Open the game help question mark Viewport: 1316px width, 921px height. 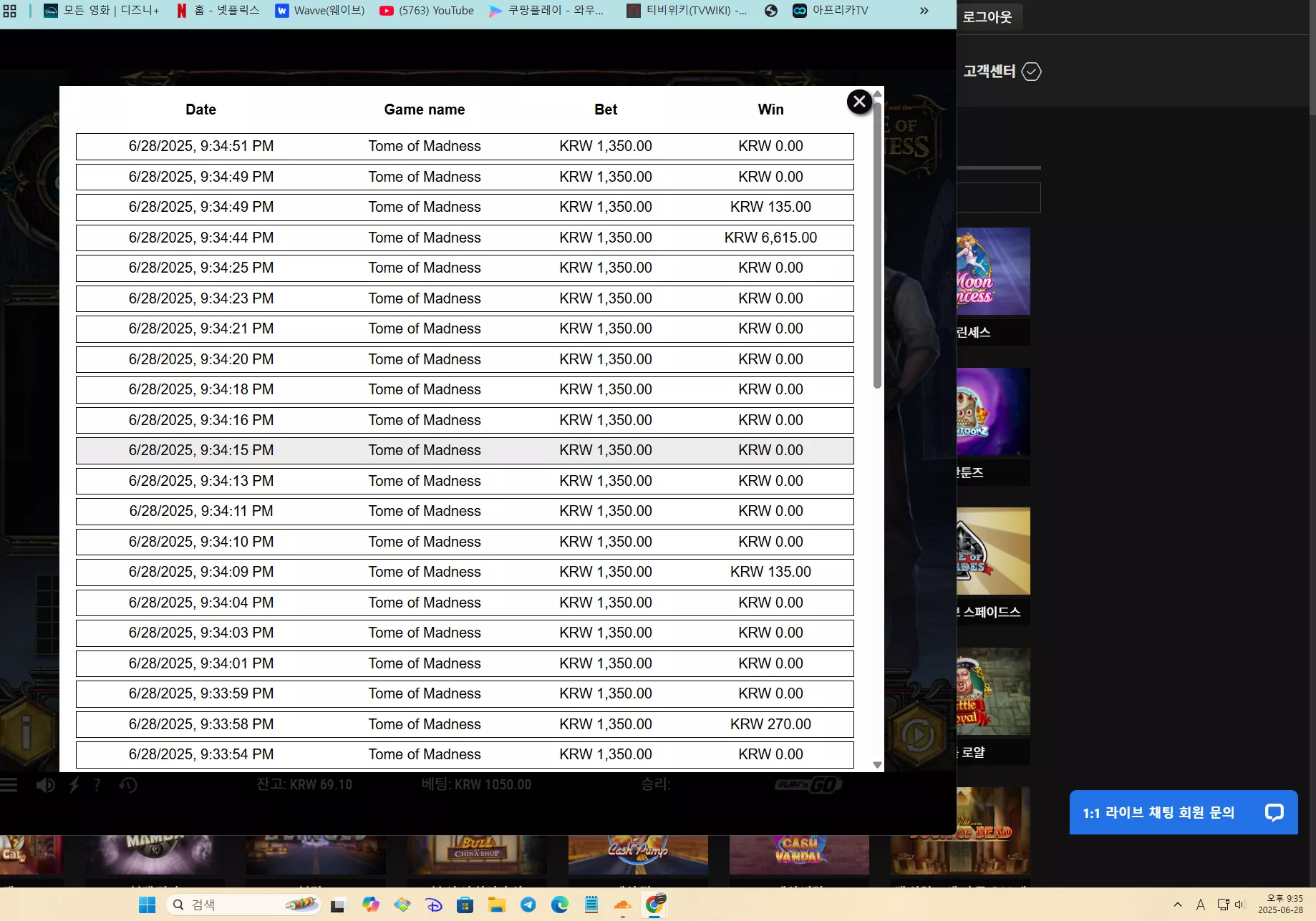[x=97, y=785]
